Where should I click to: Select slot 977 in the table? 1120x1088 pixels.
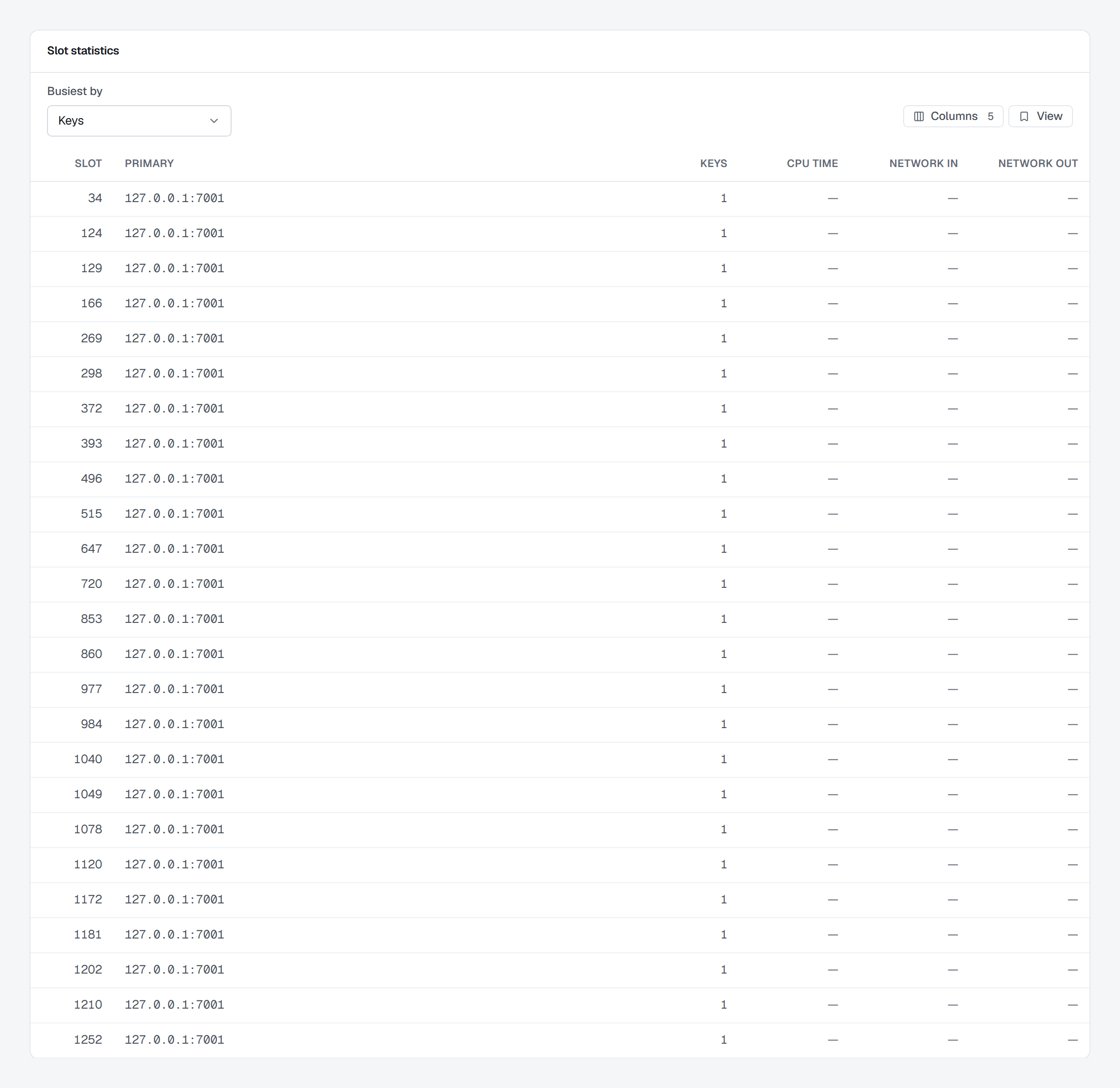click(560, 689)
